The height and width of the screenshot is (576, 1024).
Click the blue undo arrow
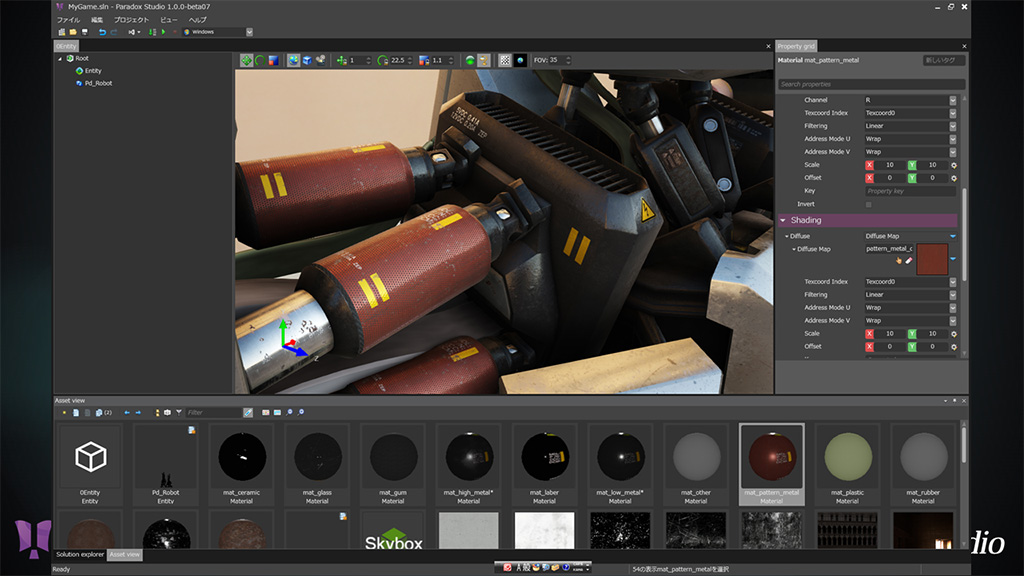tap(102, 32)
